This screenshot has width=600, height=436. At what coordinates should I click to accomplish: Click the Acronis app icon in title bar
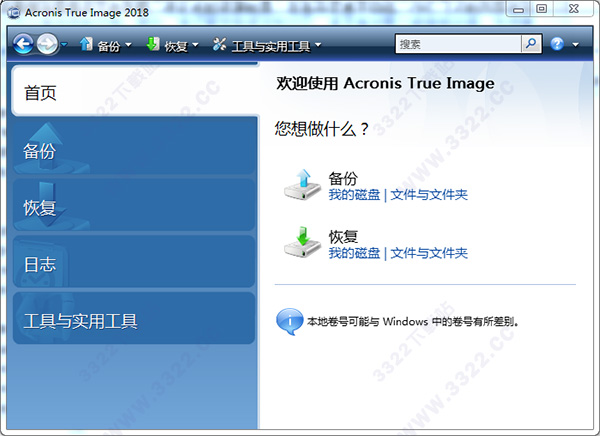14,13
